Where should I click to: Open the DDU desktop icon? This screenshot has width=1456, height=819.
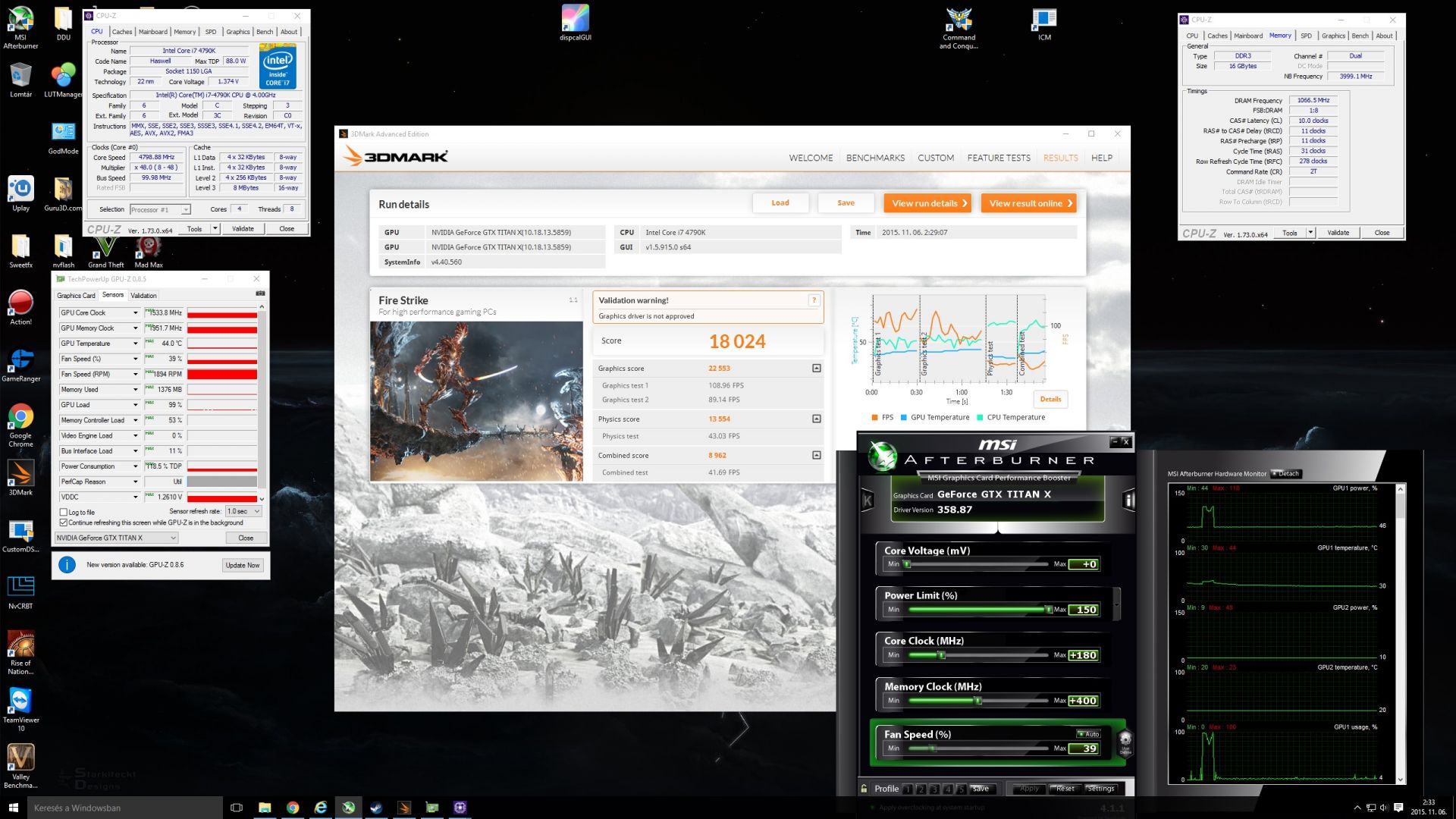click(63, 24)
